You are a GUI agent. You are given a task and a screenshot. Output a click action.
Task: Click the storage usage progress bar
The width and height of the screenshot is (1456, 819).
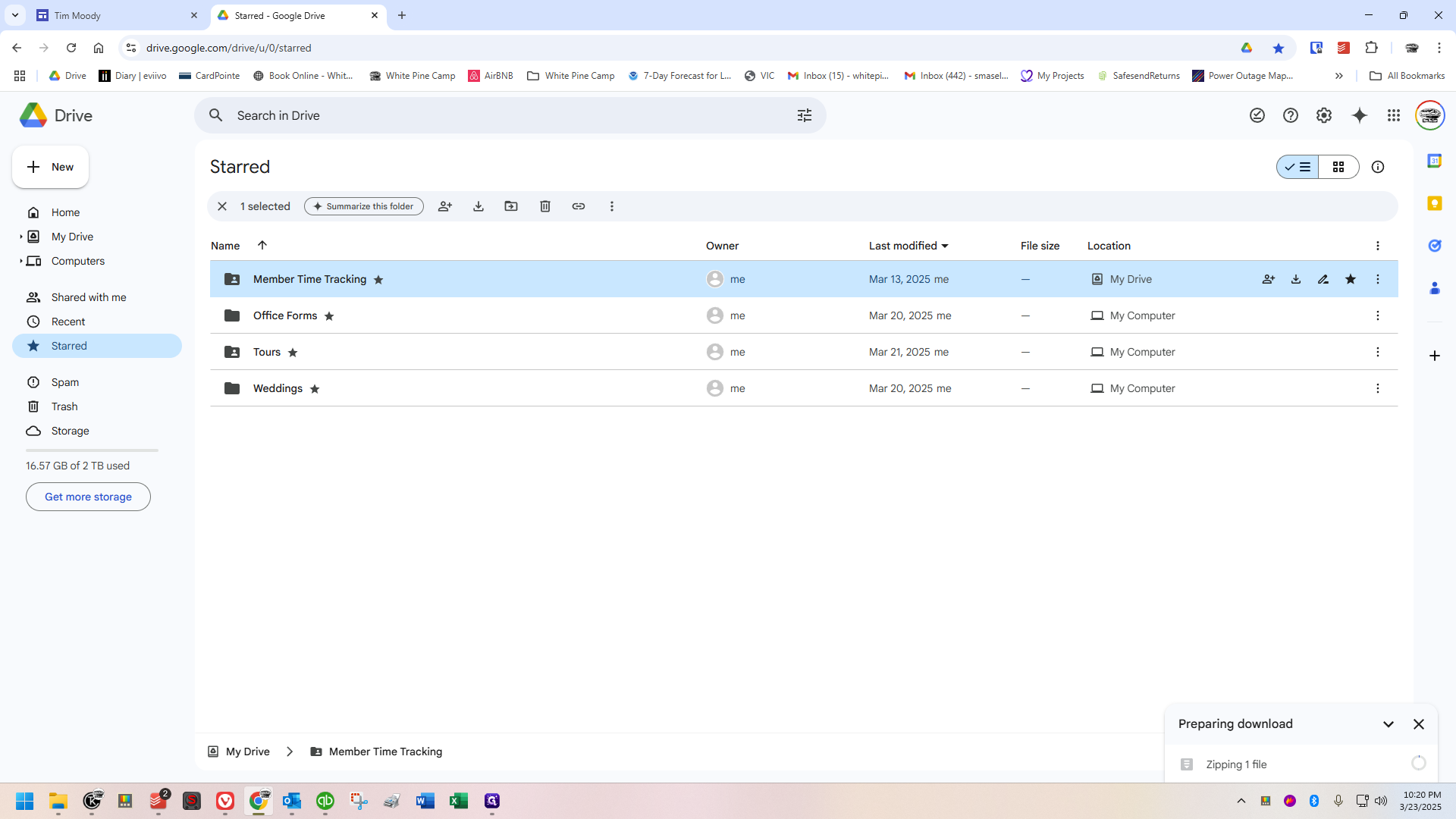pos(92,450)
